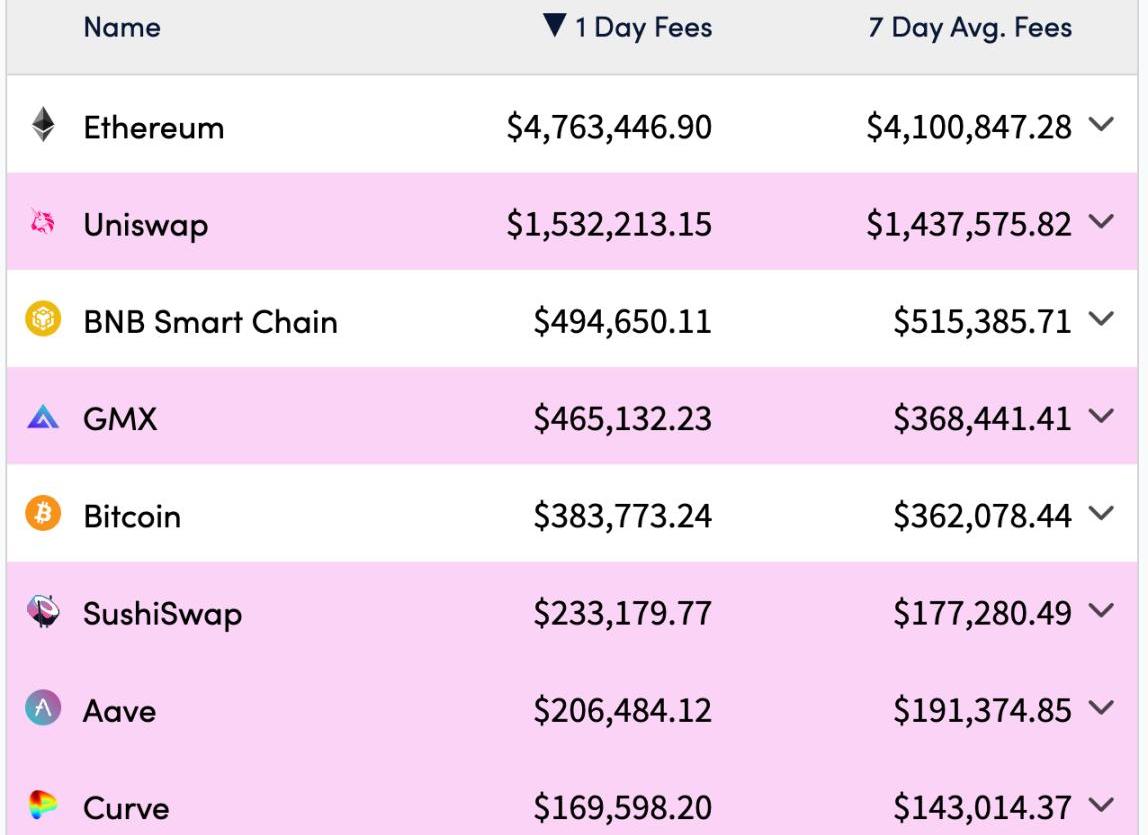This screenshot has height=835, width=1148.
Task: Click the BNB Smart Chain icon
Action: point(43,321)
